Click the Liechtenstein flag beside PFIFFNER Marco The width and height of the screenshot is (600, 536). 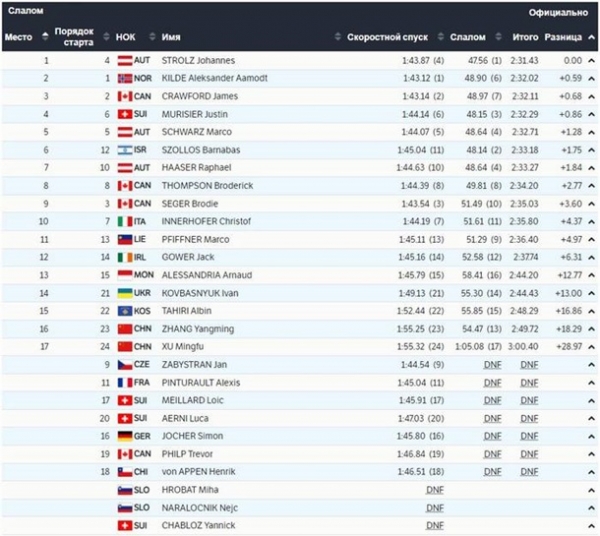(125, 239)
